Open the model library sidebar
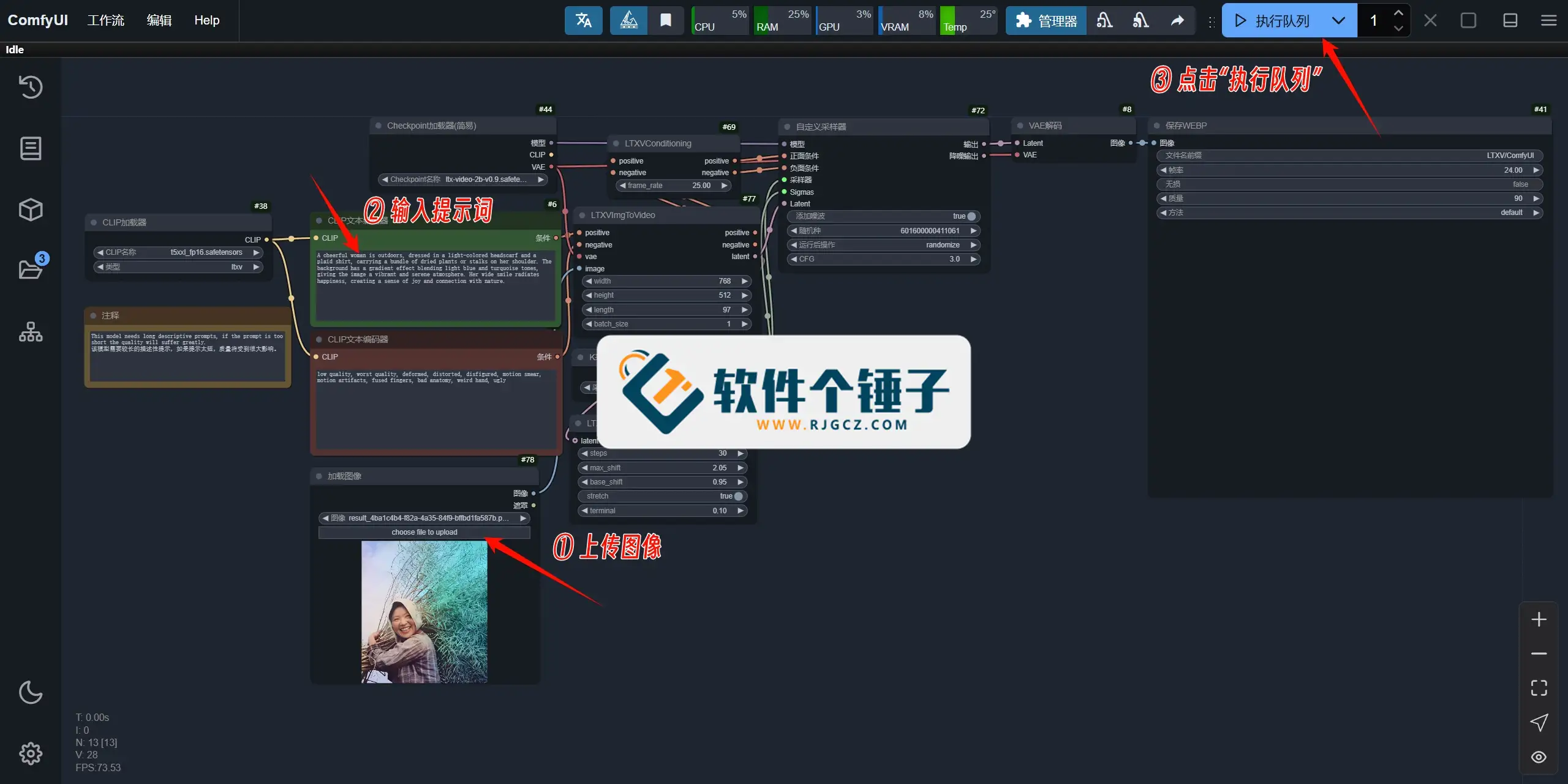Screen dimensions: 1568x784 coord(30,209)
